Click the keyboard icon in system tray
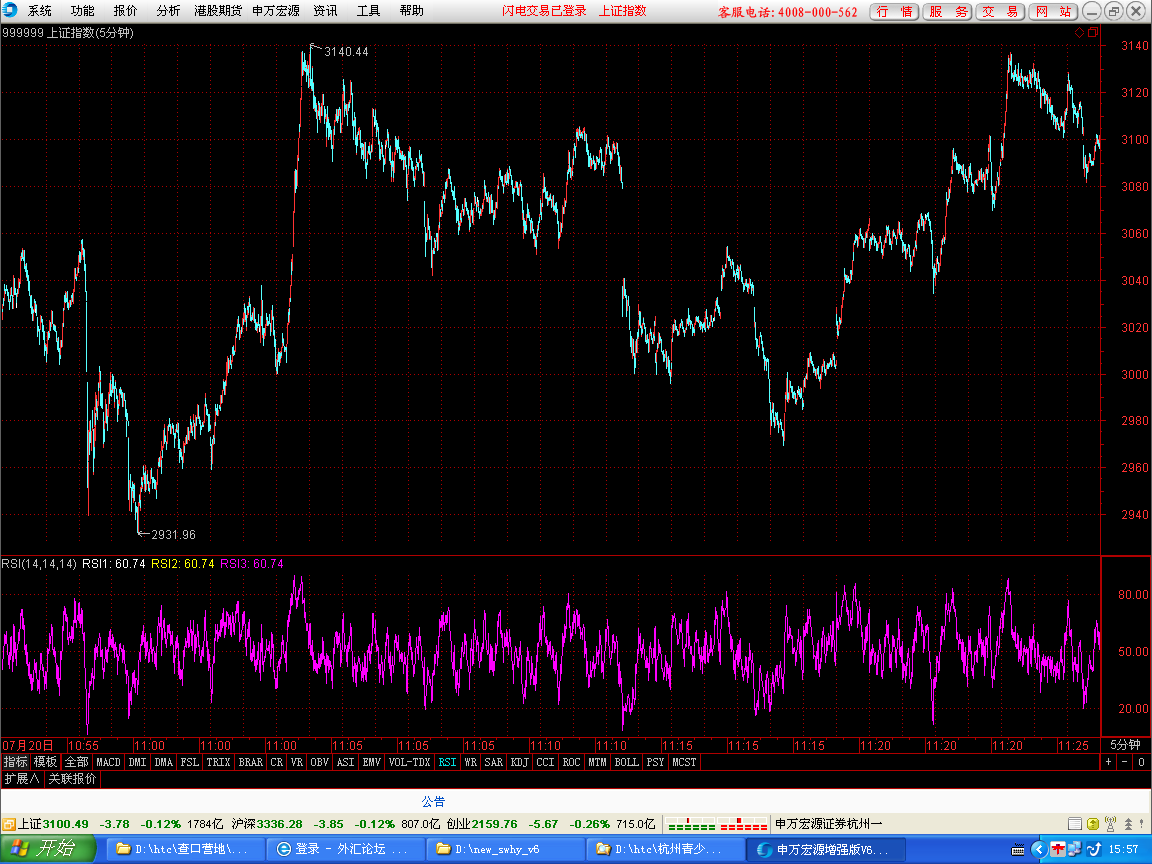Viewport: 1152px width, 864px height. 1018,850
